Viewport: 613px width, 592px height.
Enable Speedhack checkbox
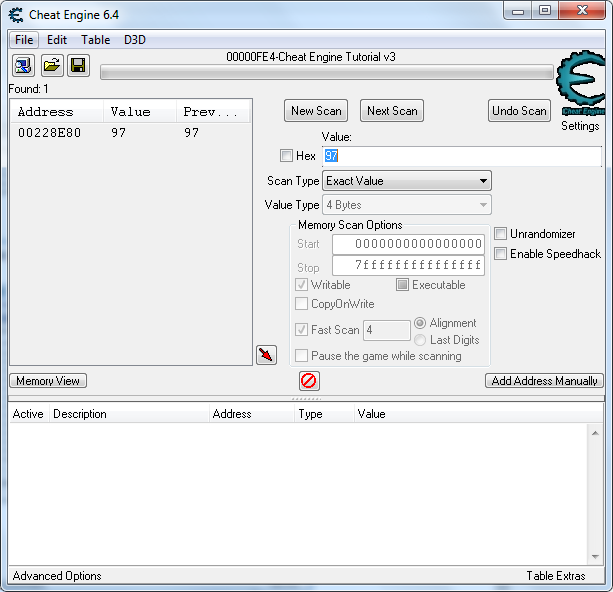coord(500,254)
